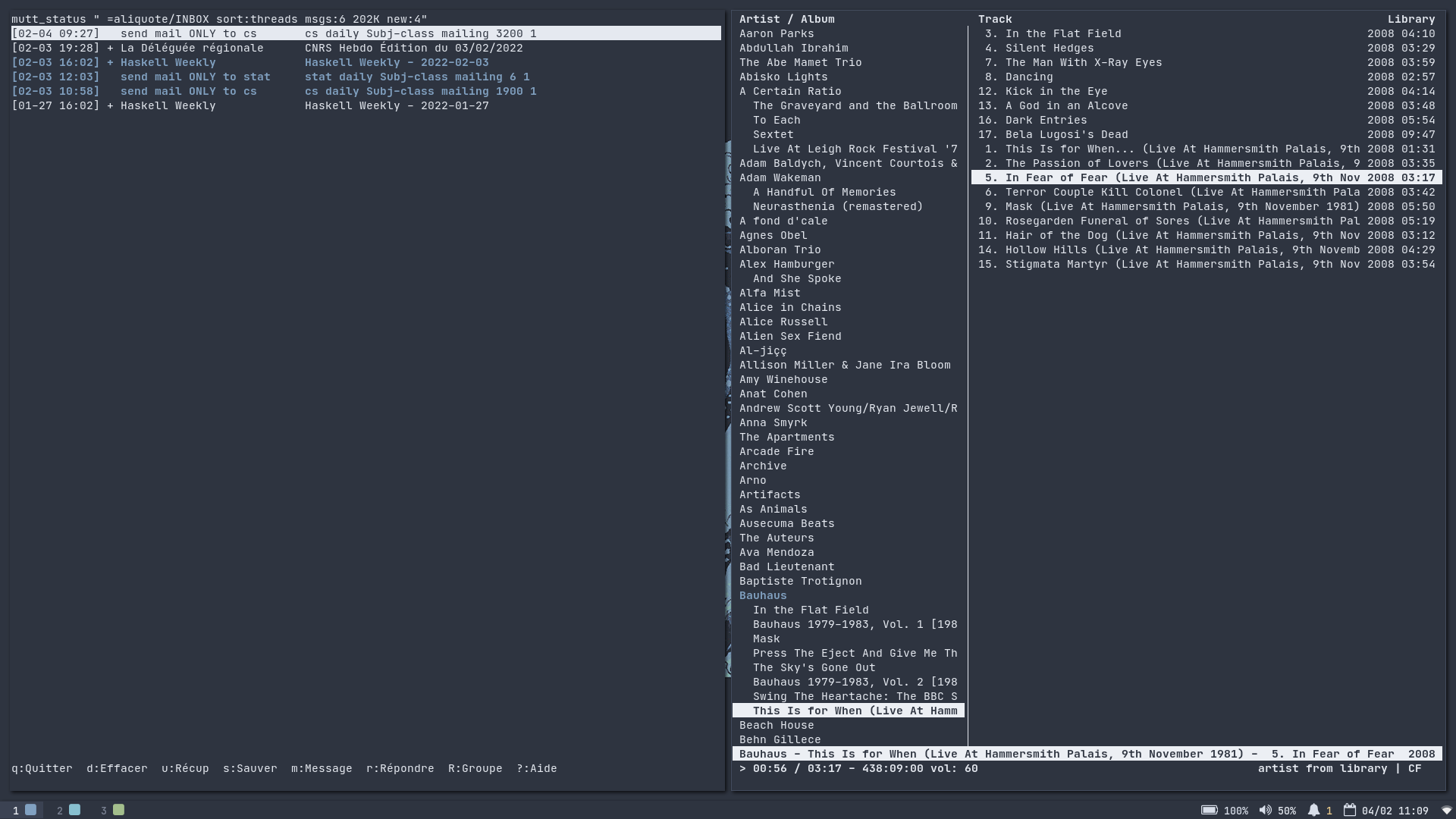Reply to mail via r:Répondre
This screenshot has width=1456, height=819.
tap(400, 768)
